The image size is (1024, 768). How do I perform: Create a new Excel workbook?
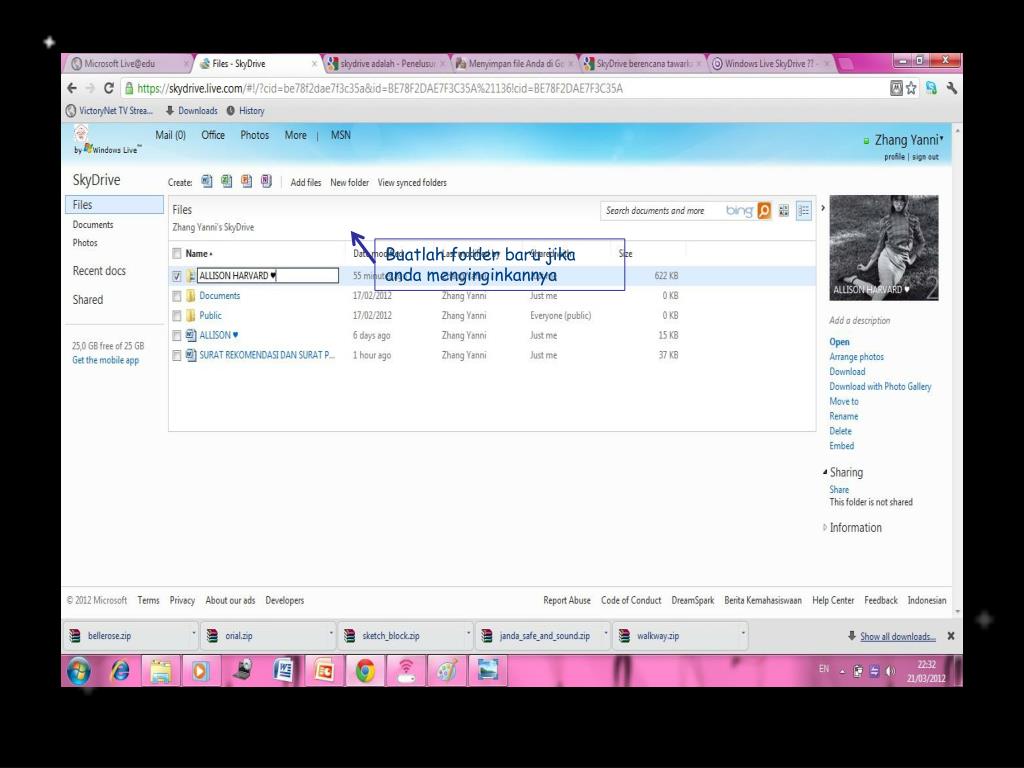pyautogui.click(x=227, y=182)
